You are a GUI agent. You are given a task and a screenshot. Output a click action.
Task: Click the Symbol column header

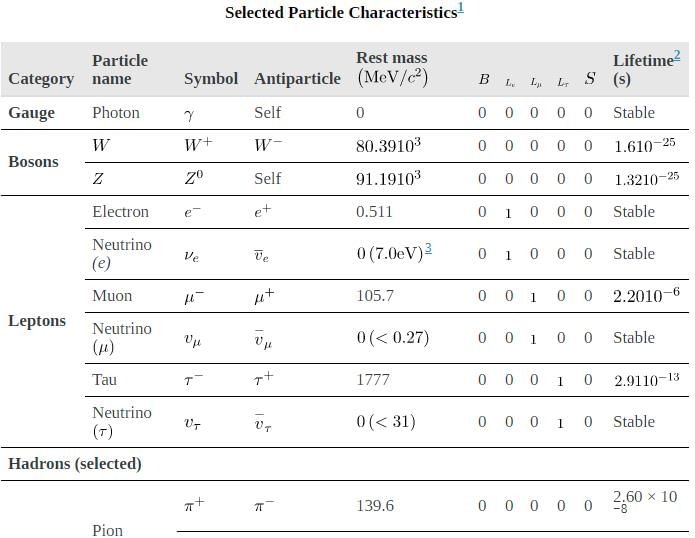(211, 78)
